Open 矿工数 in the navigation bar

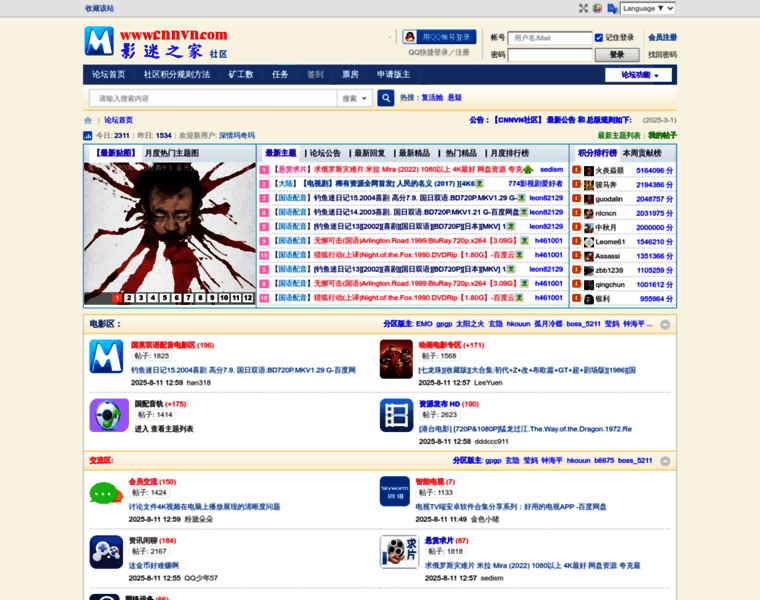(241, 75)
